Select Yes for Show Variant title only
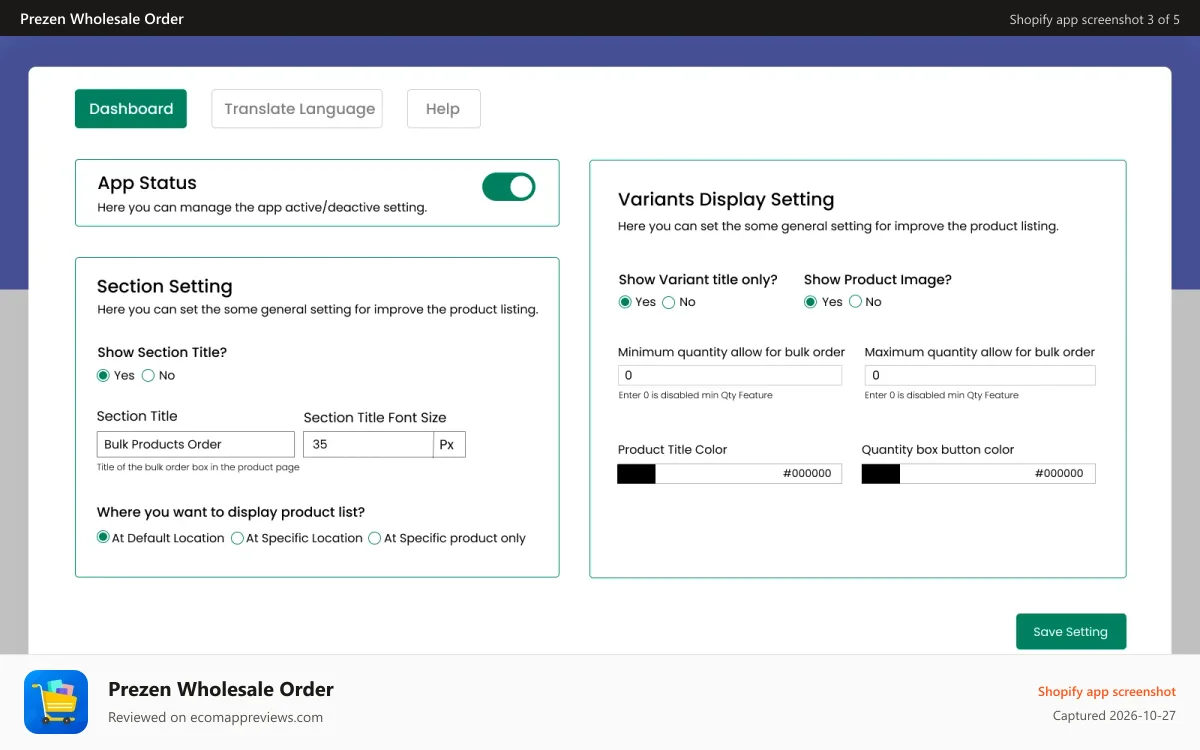Viewport: 1200px width, 750px height. point(625,302)
